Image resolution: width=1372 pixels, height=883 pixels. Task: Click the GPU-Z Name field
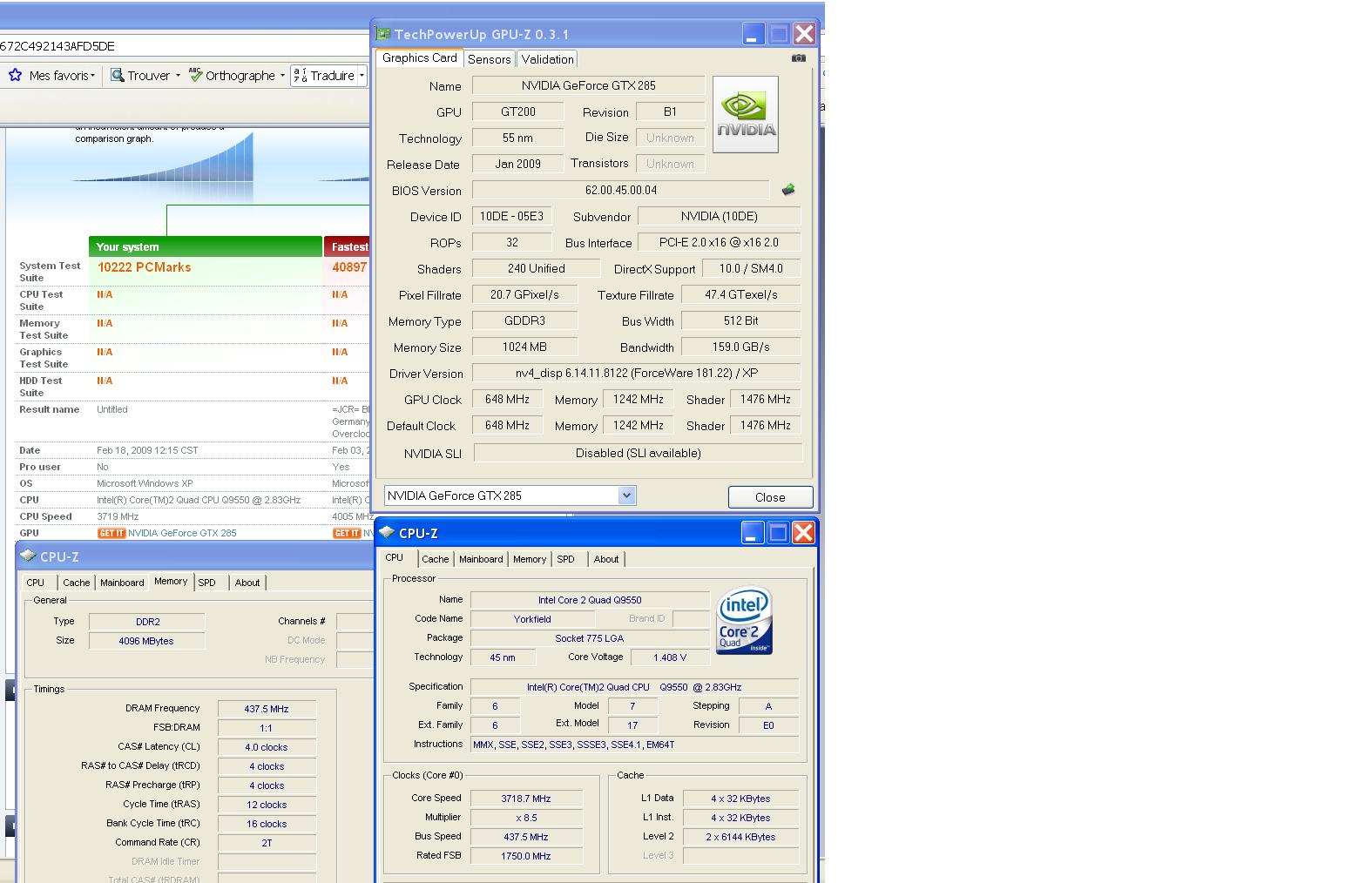[x=589, y=85]
